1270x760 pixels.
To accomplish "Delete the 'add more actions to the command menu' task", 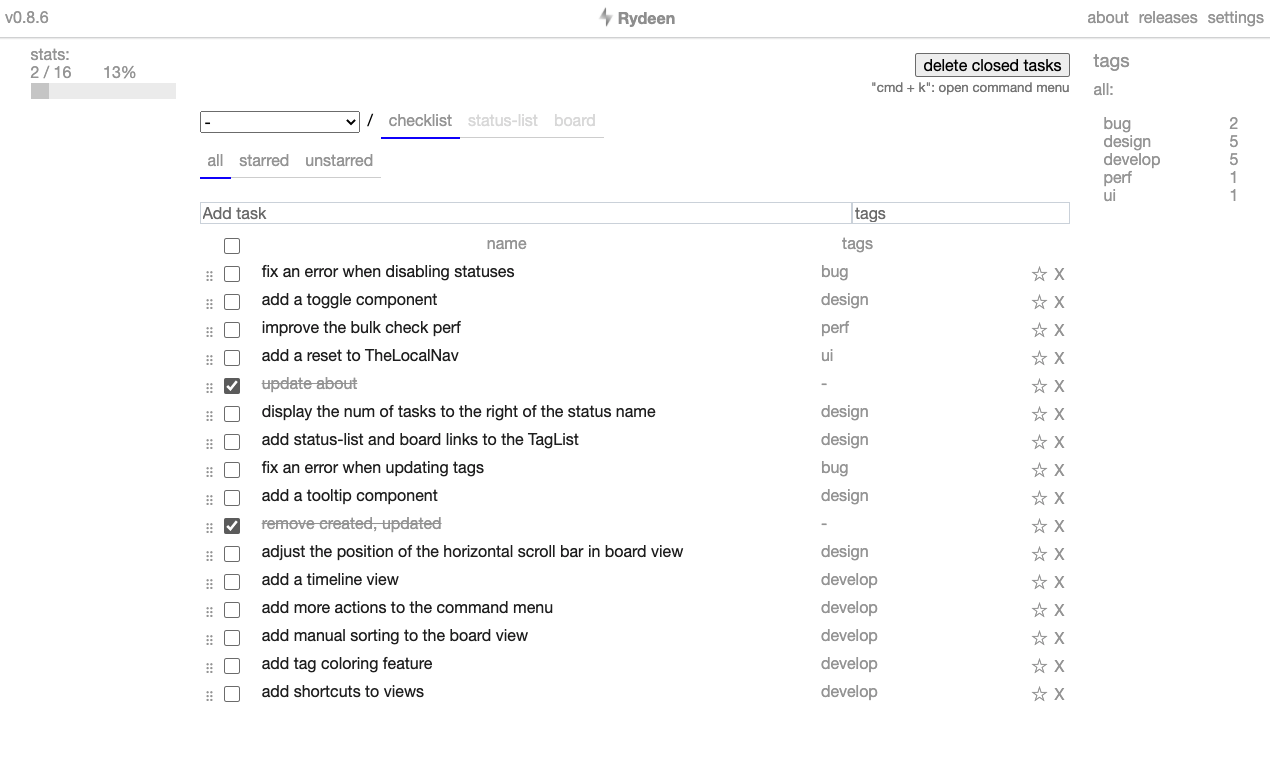I will (x=1059, y=610).
